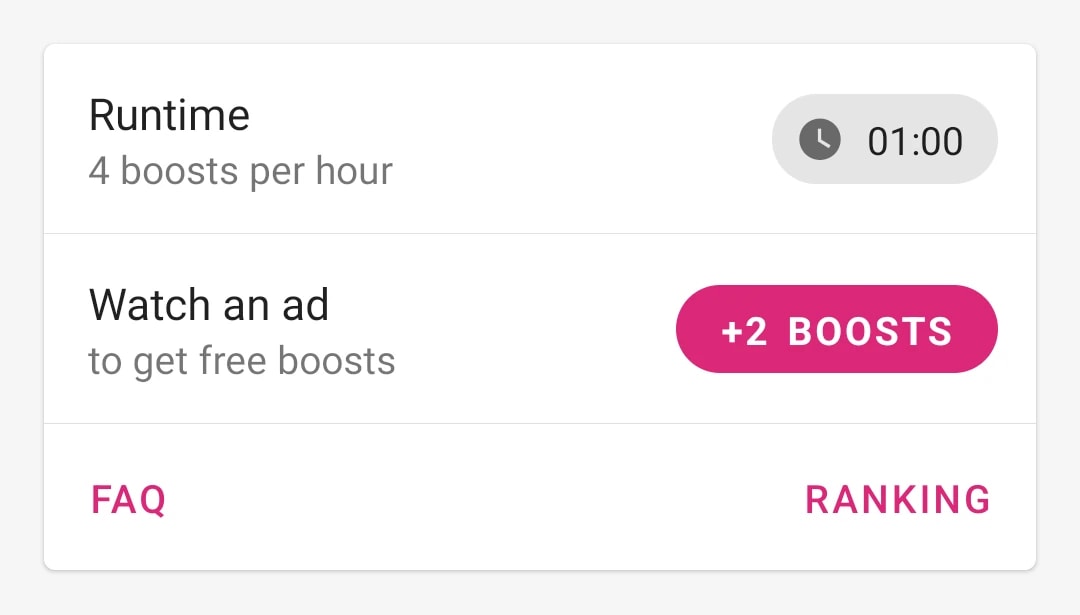Select the Runtime heading

tap(169, 115)
